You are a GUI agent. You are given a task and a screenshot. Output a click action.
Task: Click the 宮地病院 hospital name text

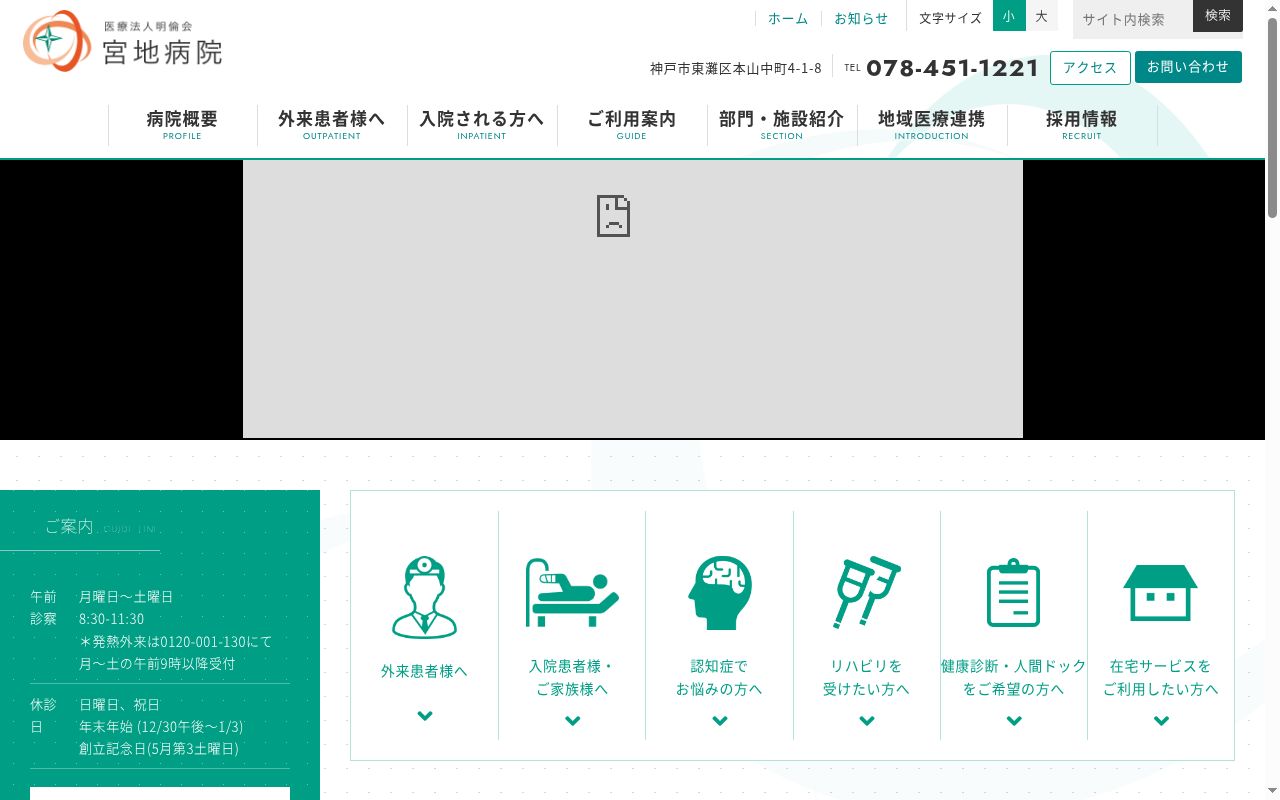(163, 52)
